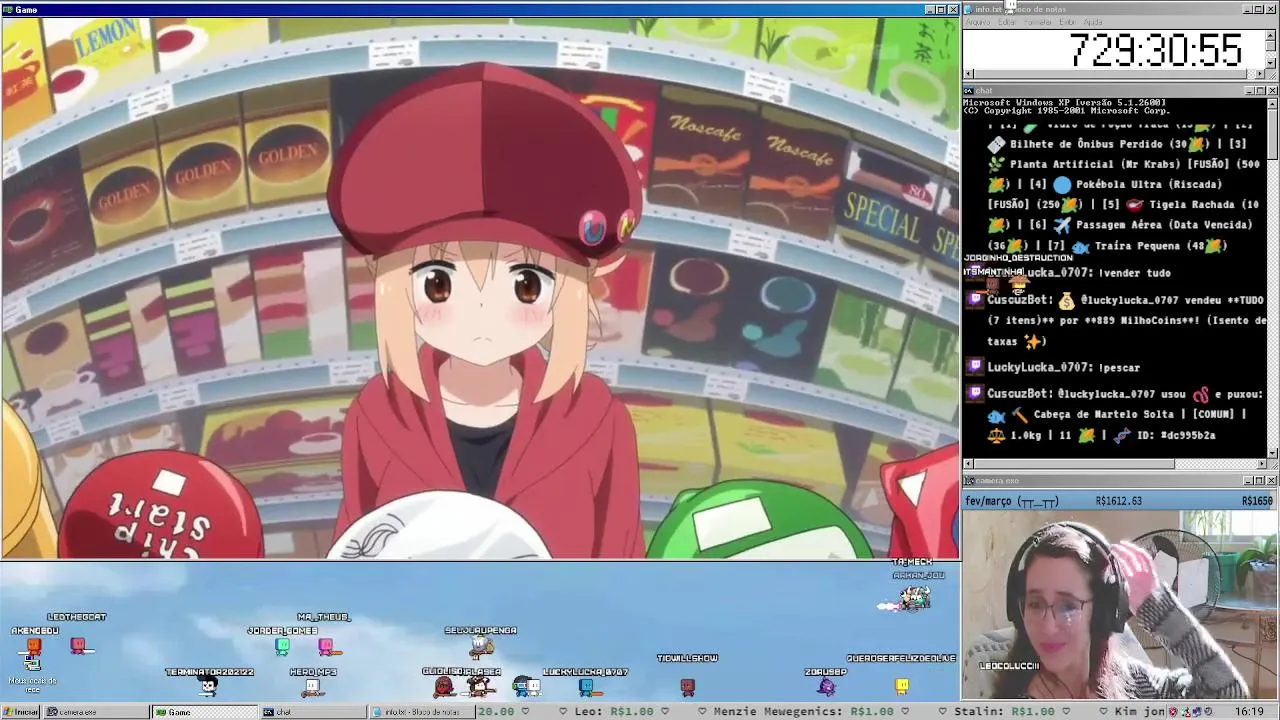
Task: Click the chat window scroll up arrow
Action: 1272,103
